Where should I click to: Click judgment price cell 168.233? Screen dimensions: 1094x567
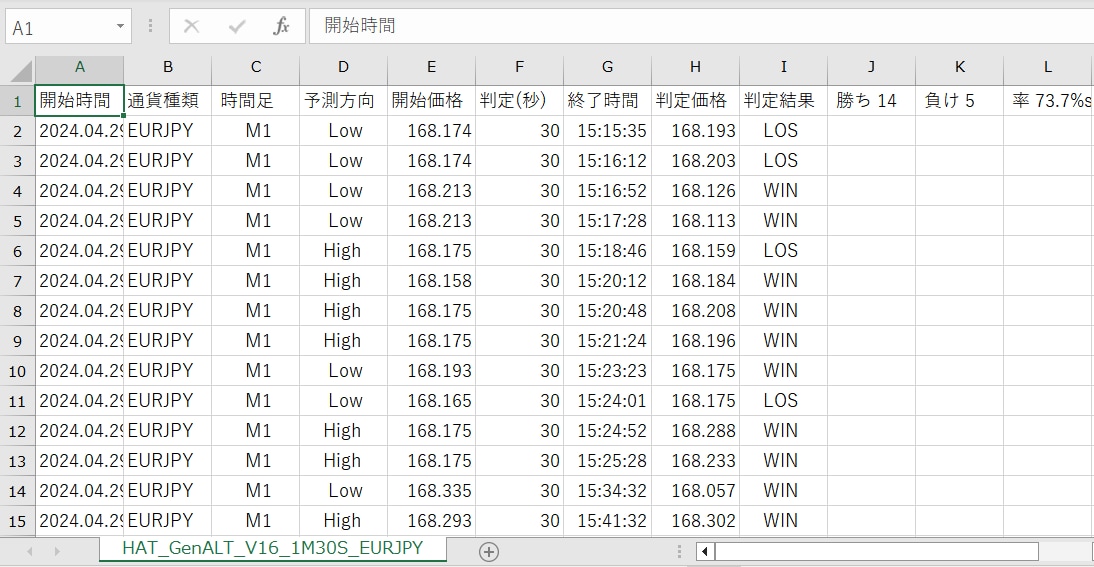(x=695, y=460)
